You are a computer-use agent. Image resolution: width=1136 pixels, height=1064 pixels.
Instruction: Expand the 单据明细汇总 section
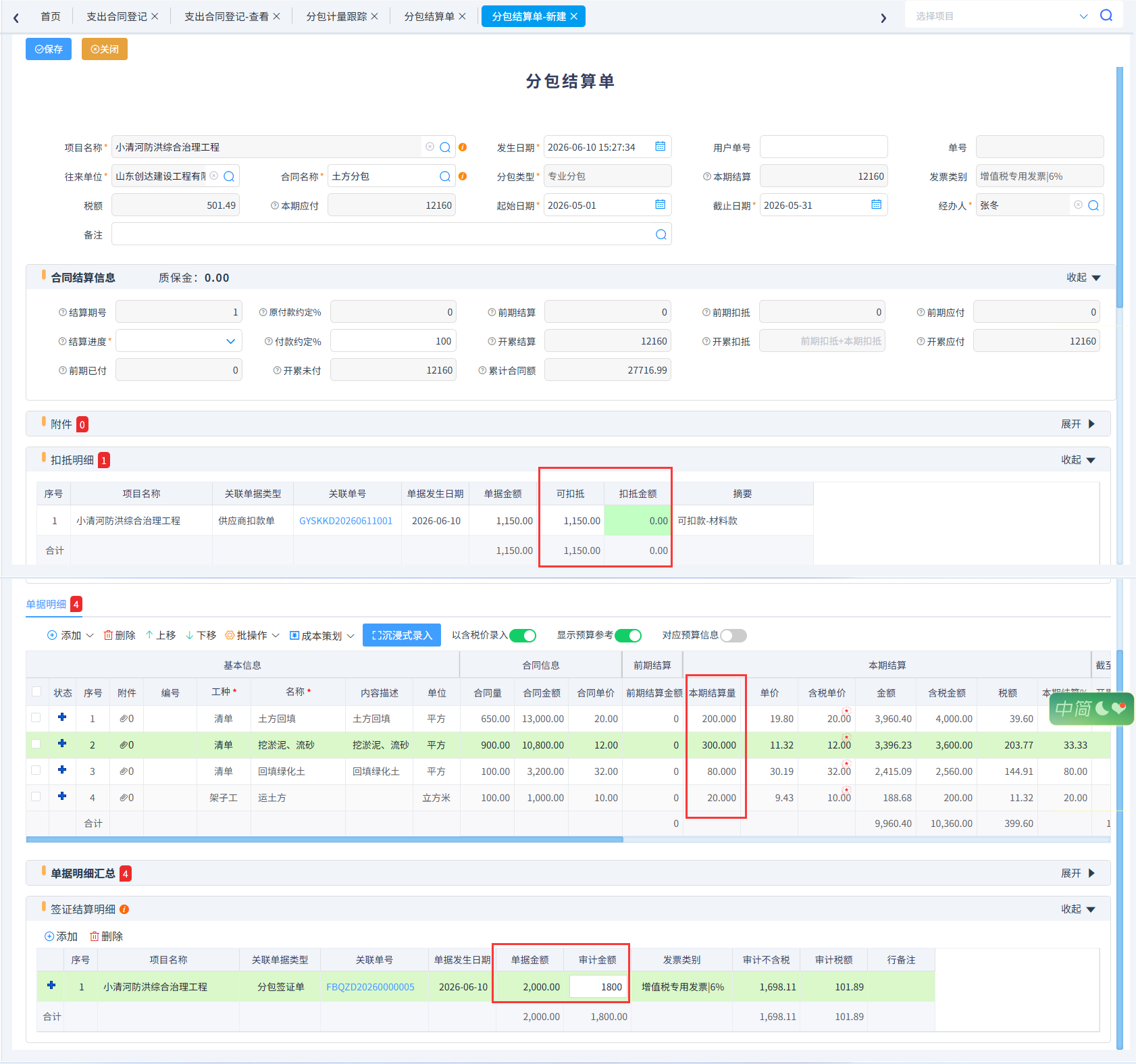[x=1078, y=873]
